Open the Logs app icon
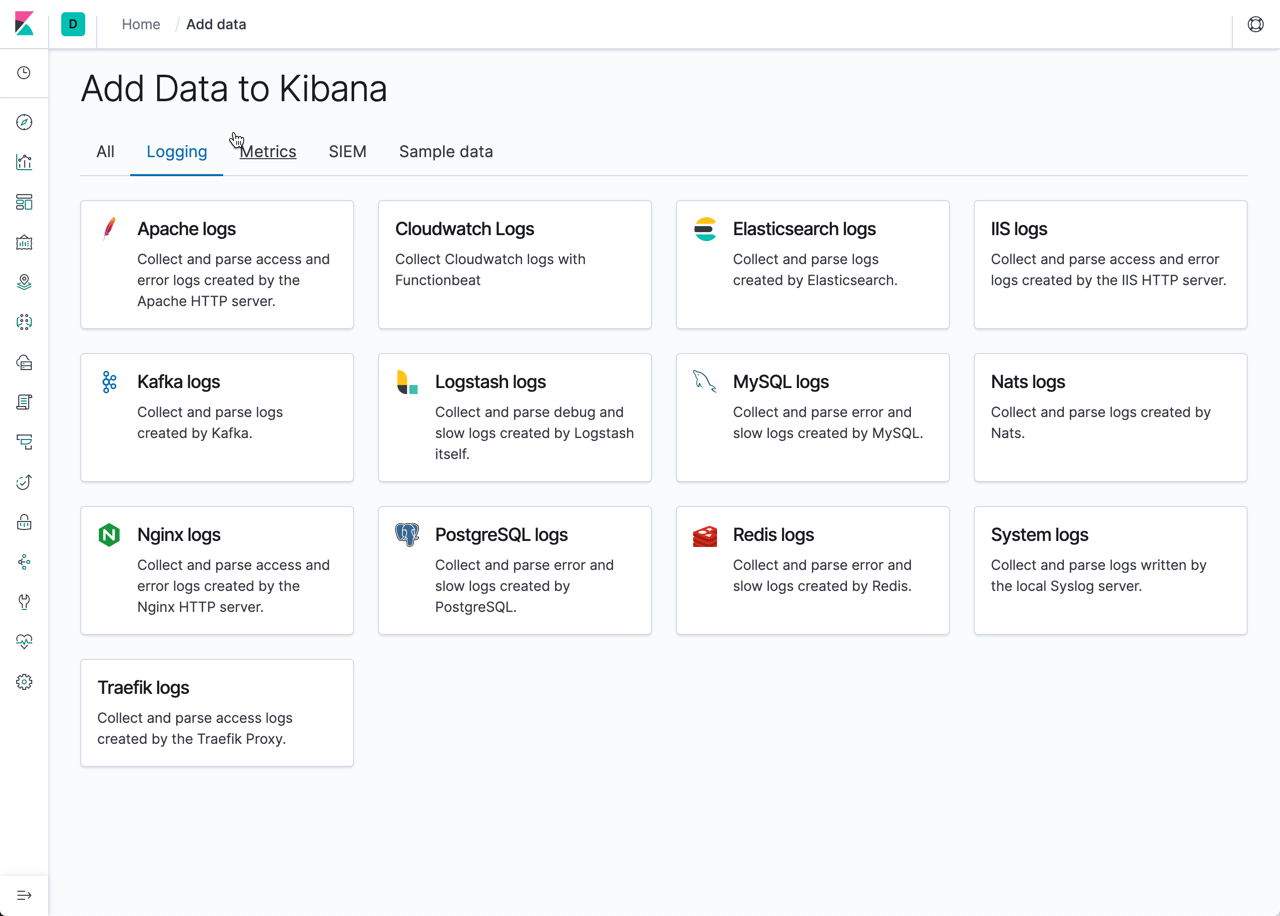 click(23, 401)
